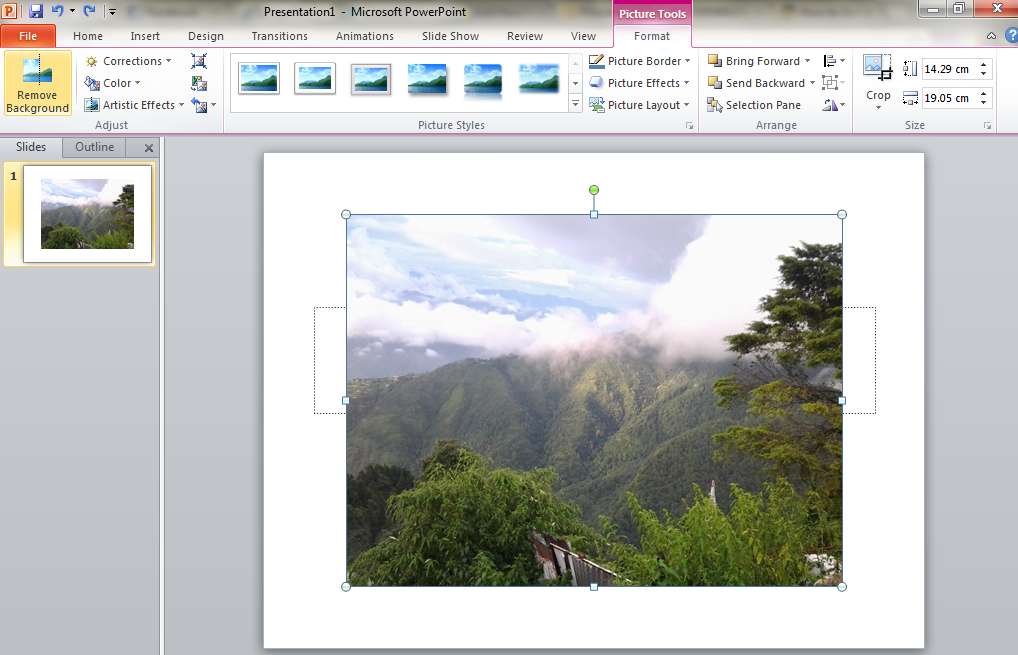The width and height of the screenshot is (1018, 655).
Task: Open the Picture Layout dropdown
Action: click(x=639, y=105)
